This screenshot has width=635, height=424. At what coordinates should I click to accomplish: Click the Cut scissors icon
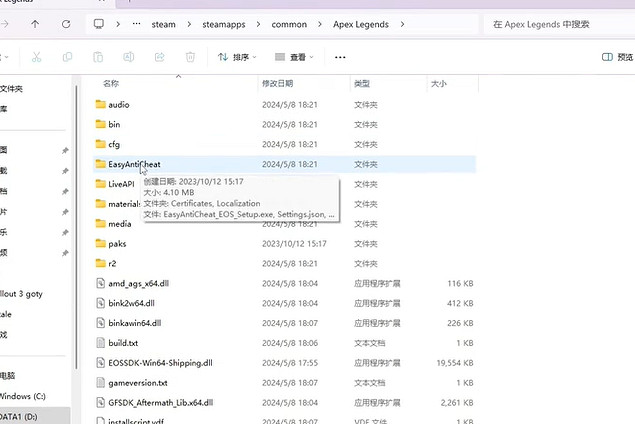click(36, 57)
